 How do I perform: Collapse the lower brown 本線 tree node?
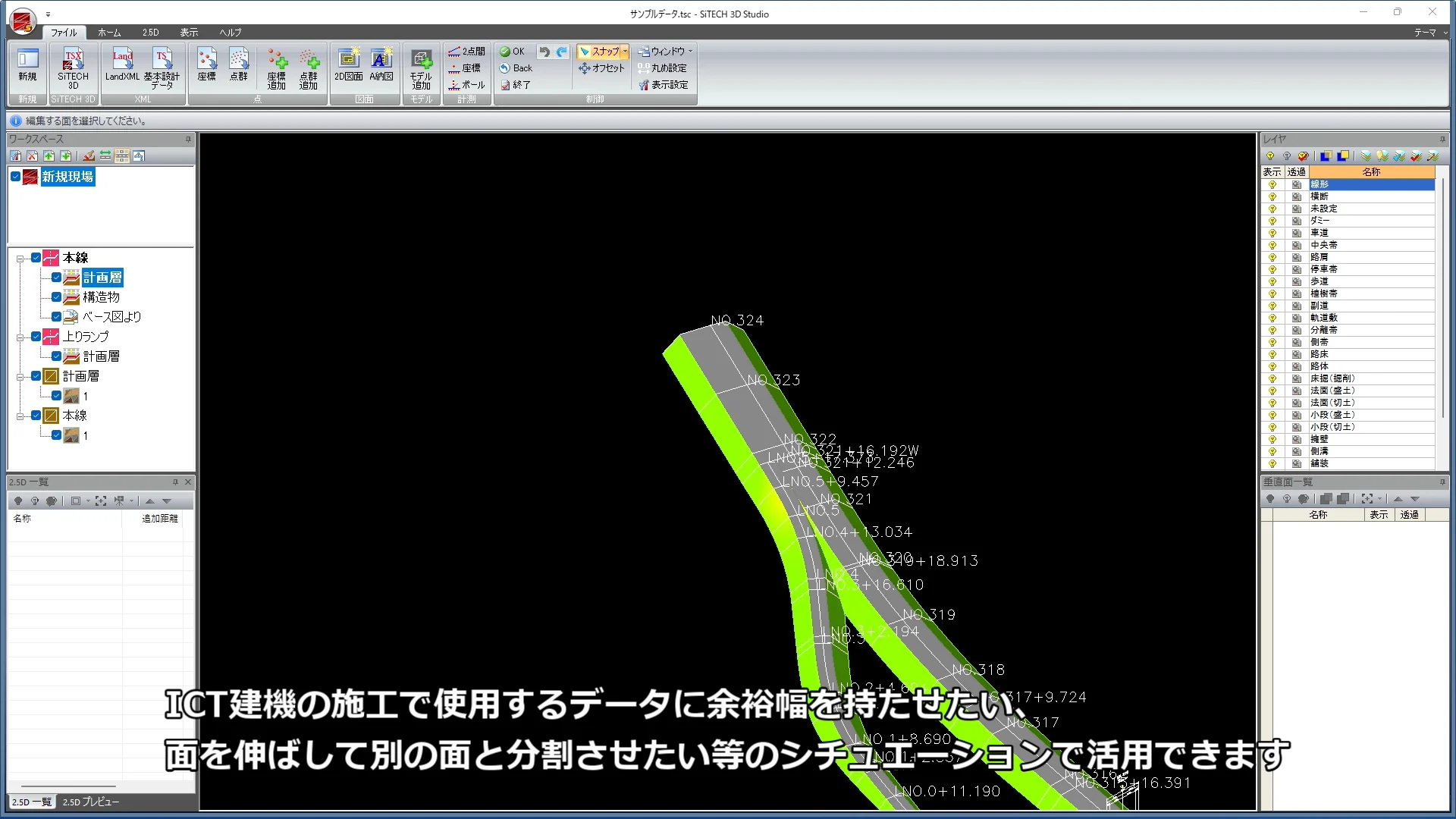(20, 416)
